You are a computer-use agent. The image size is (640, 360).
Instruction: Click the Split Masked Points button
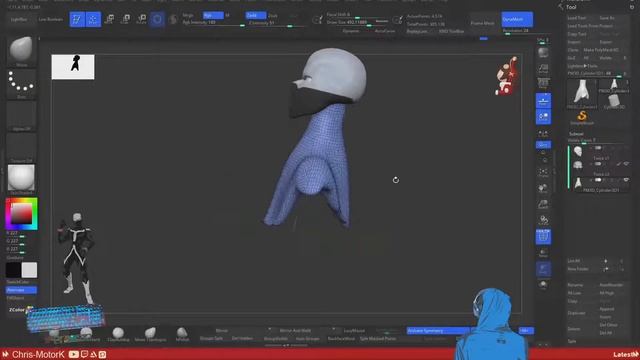378,338
